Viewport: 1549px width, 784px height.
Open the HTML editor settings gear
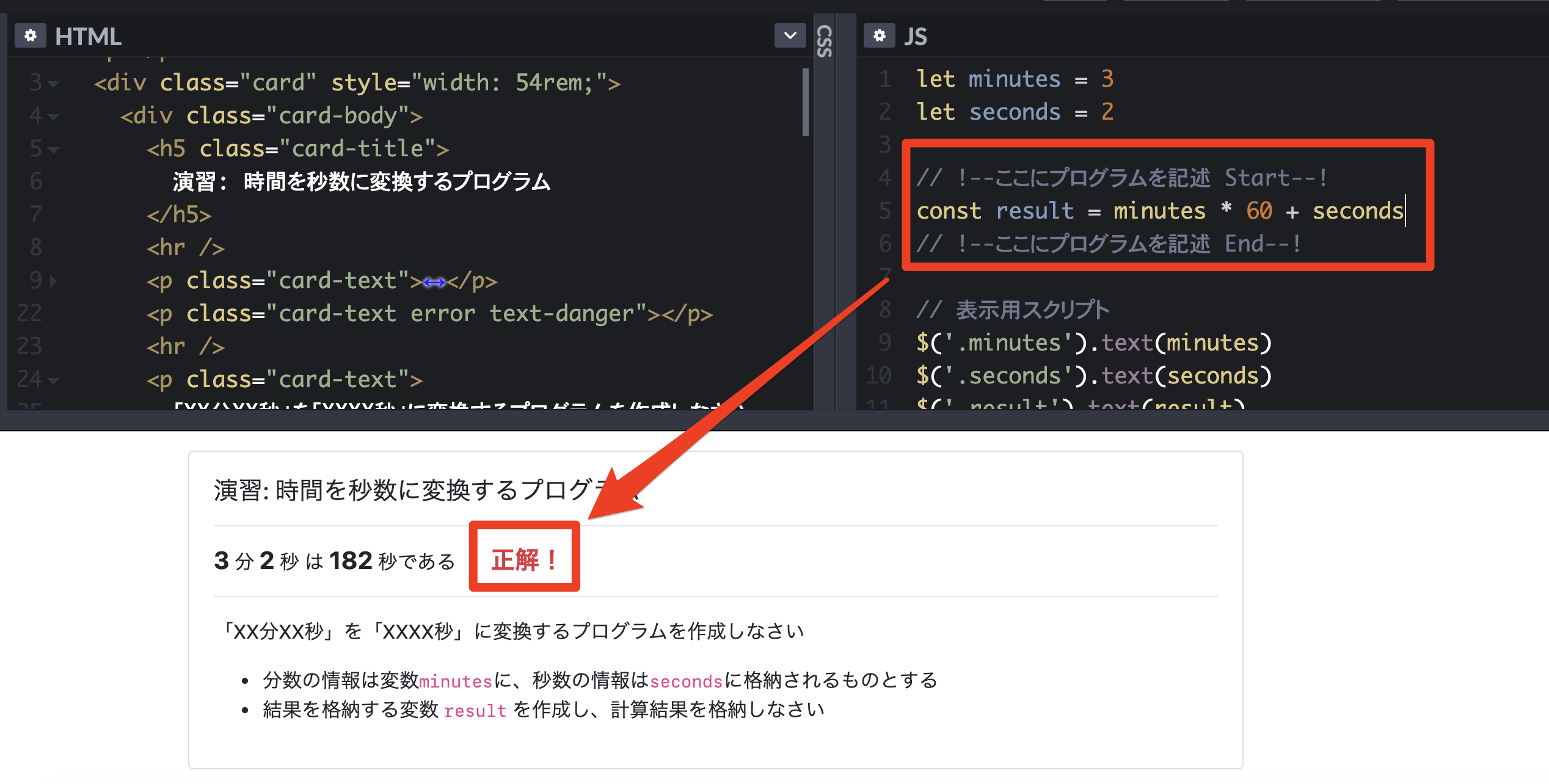click(30, 36)
